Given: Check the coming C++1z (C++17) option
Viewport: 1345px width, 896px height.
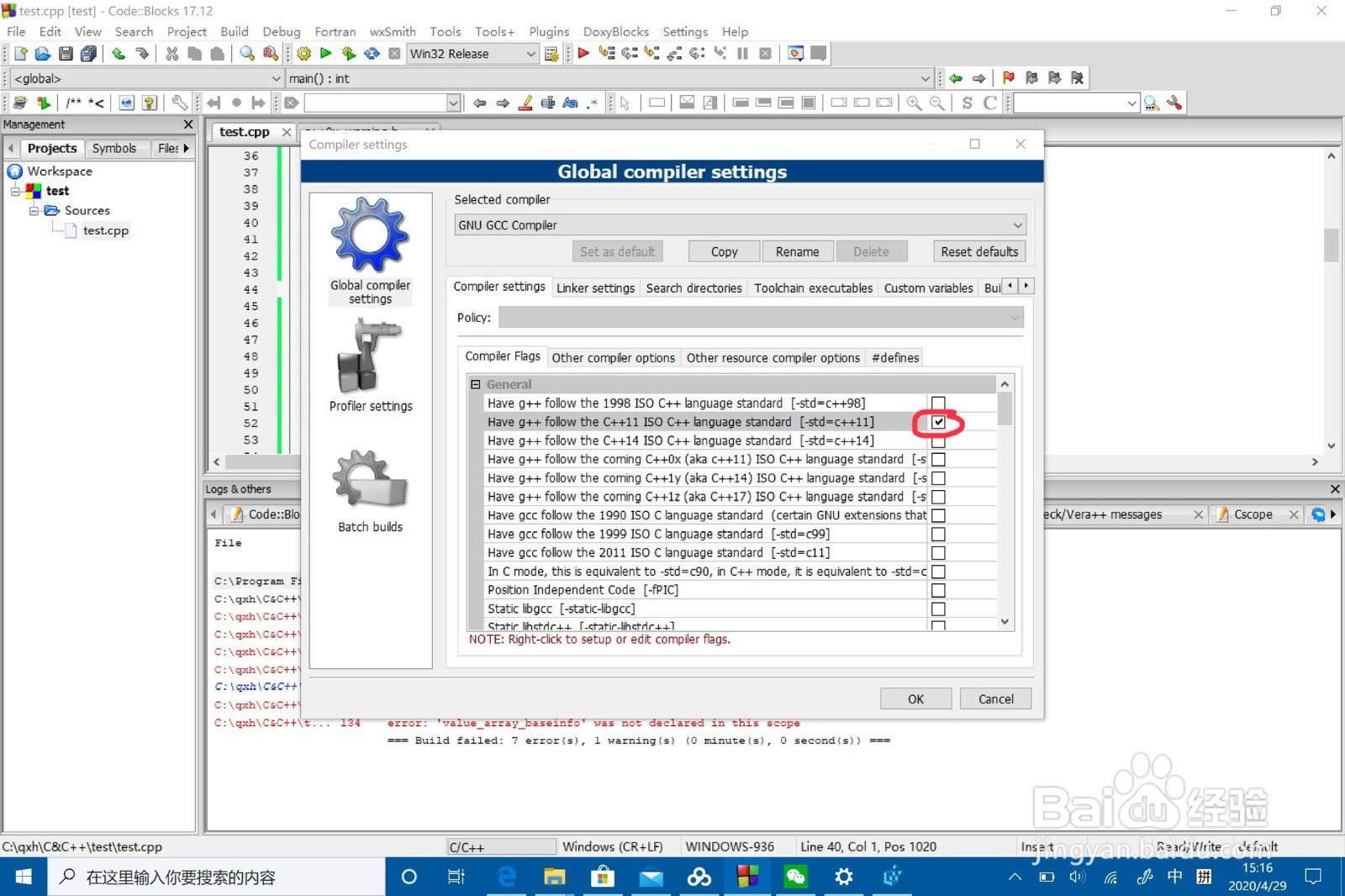Looking at the screenshot, I should click(x=938, y=497).
